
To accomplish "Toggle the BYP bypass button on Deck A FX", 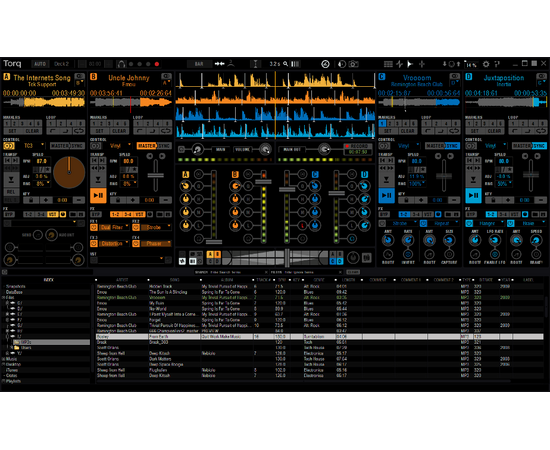I will tap(9, 214).
